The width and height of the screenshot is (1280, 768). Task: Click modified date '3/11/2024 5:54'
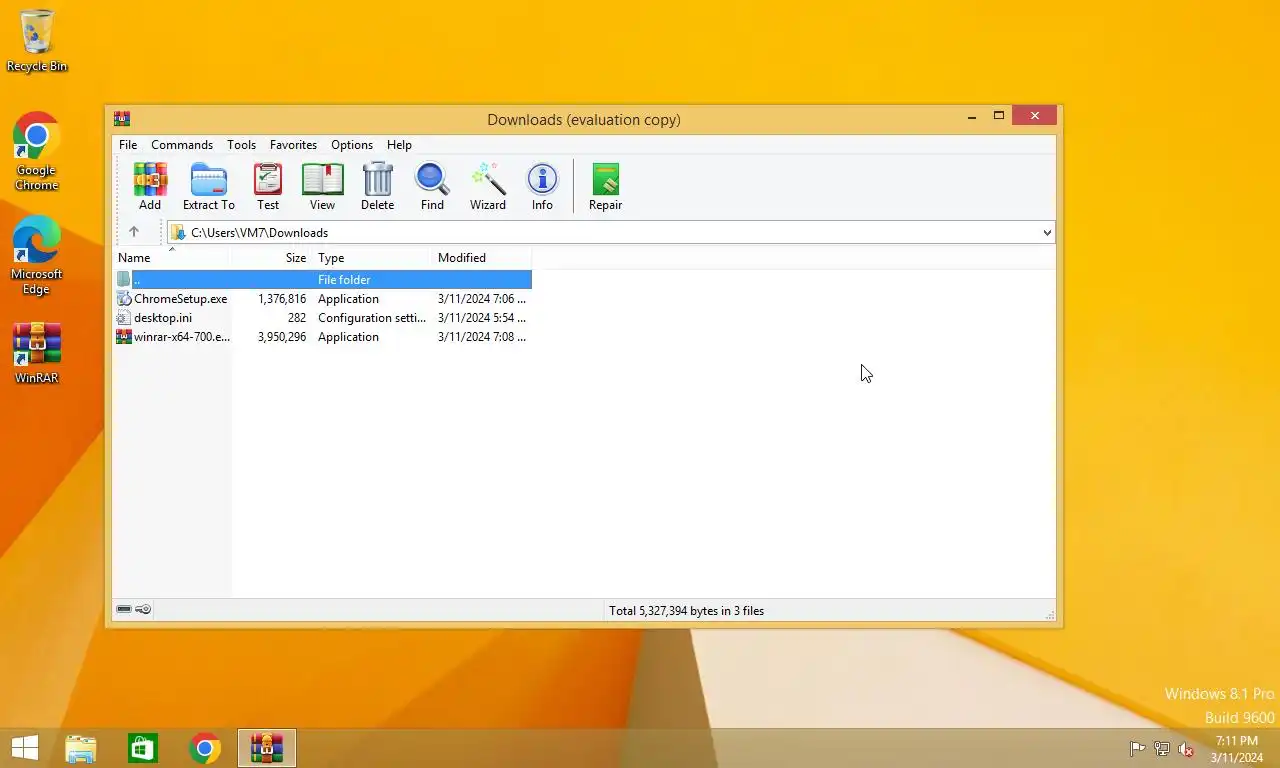[482, 317]
